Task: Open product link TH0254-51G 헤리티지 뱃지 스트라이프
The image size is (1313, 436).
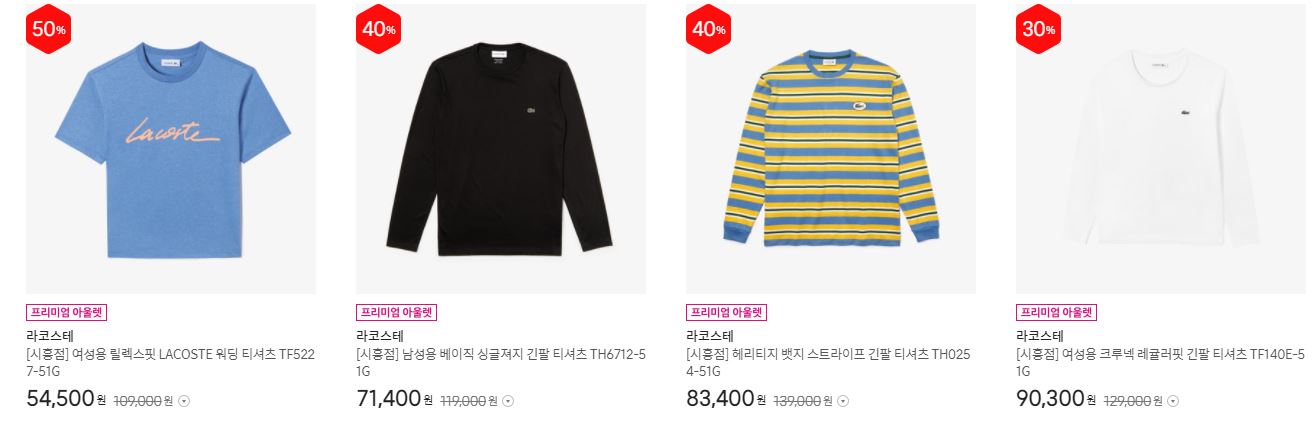Action: click(x=831, y=362)
